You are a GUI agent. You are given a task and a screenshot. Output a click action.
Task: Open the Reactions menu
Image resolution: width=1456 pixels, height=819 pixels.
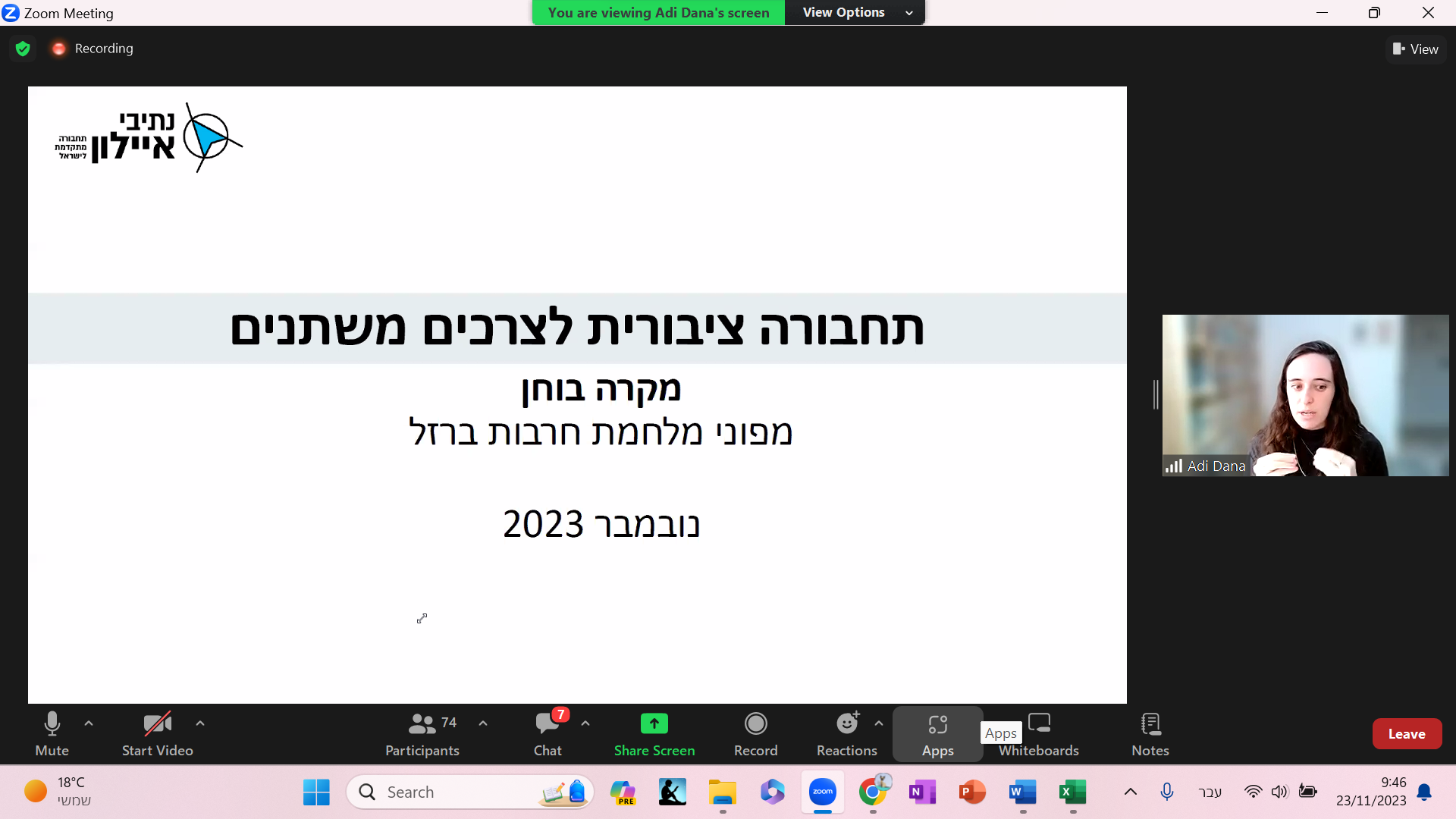pyautogui.click(x=846, y=734)
